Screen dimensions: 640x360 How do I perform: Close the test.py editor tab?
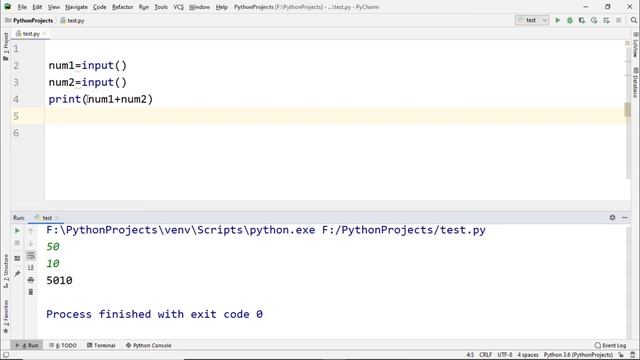coord(45,34)
